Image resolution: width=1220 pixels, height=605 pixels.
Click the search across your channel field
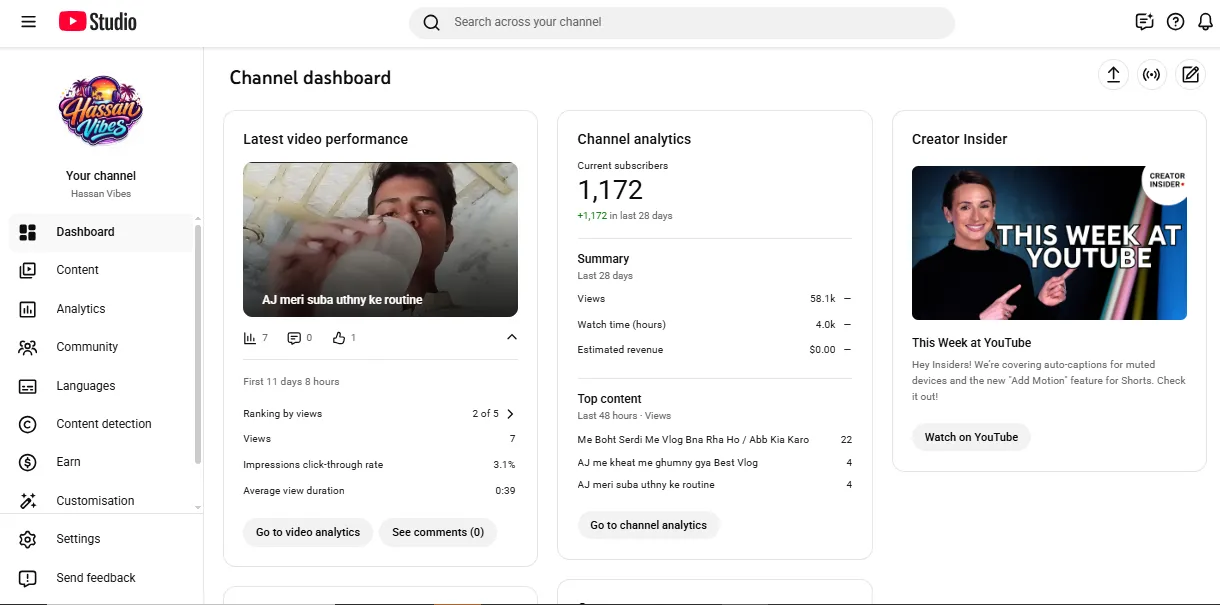tap(682, 22)
